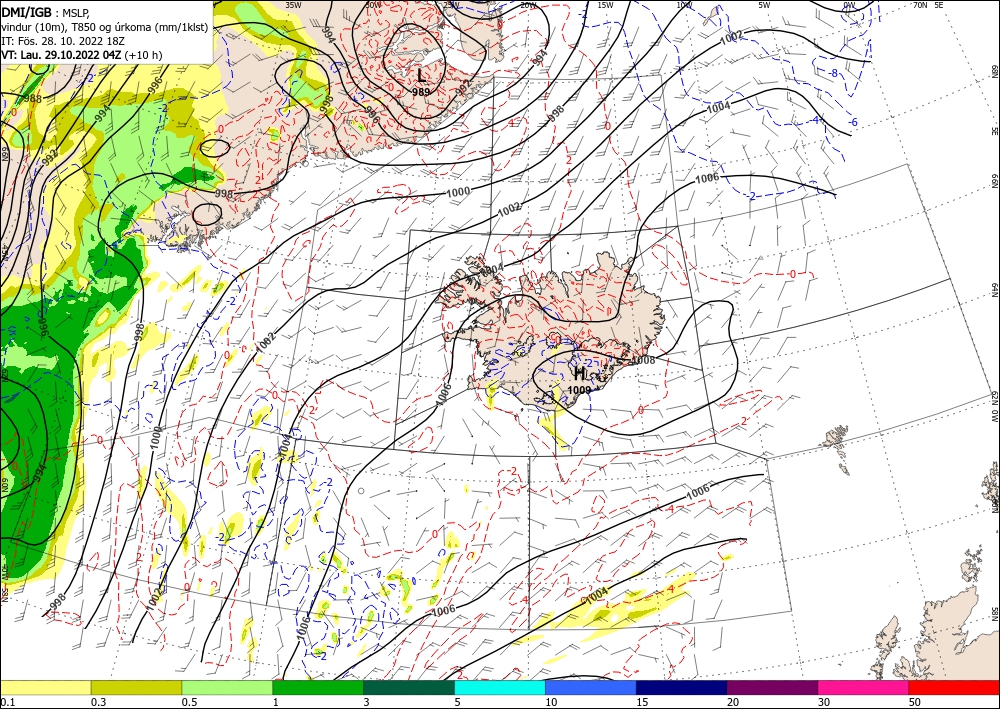The width and height of the screenshot is (1000, 709).
Task: Click the navy 15–20 legend color swatch
Action: pos(681,687)
